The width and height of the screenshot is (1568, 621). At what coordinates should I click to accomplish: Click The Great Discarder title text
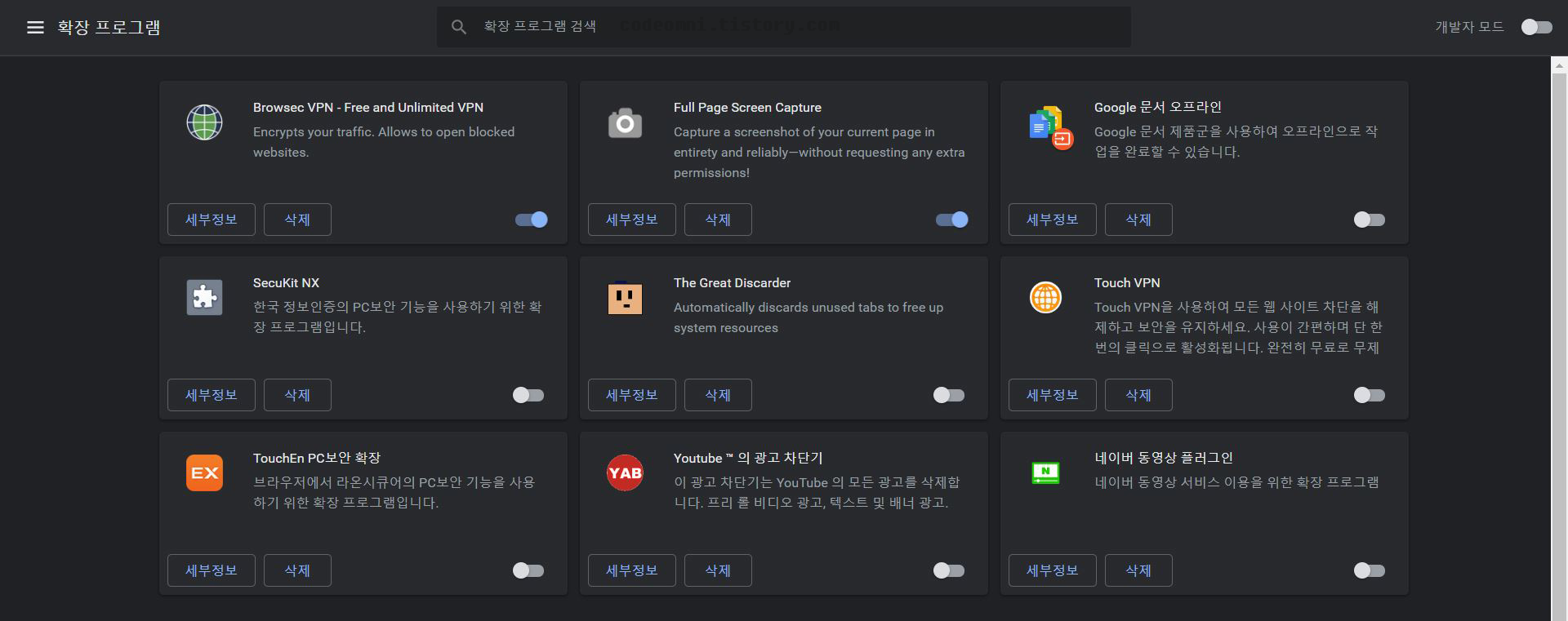[732, 283]
